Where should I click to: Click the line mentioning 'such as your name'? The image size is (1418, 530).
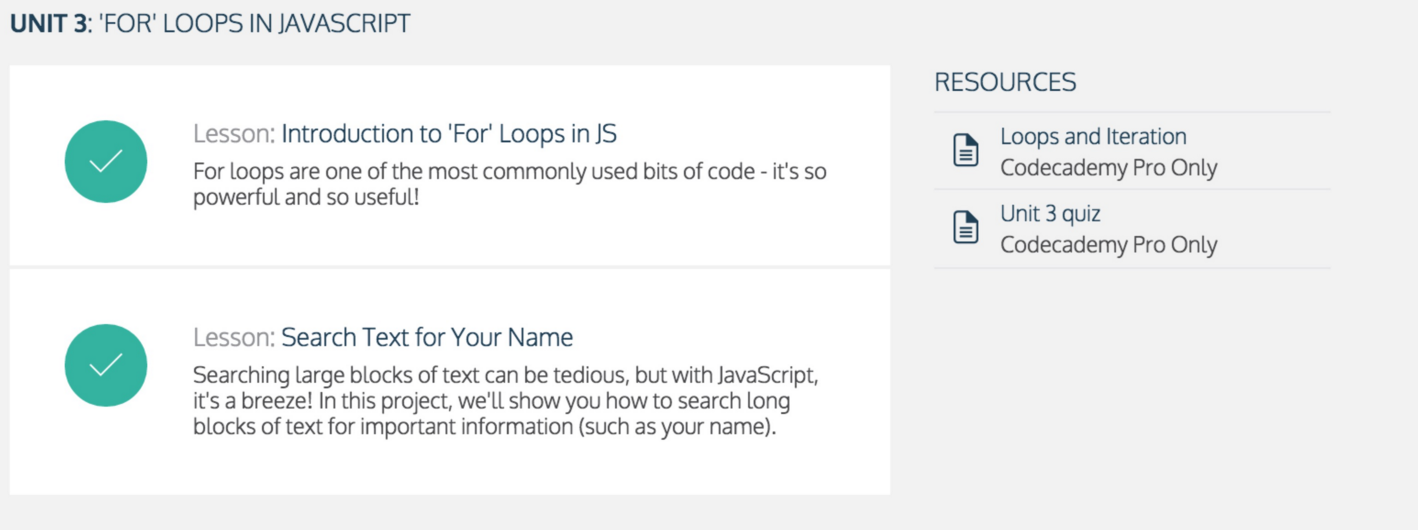(484, 427)
